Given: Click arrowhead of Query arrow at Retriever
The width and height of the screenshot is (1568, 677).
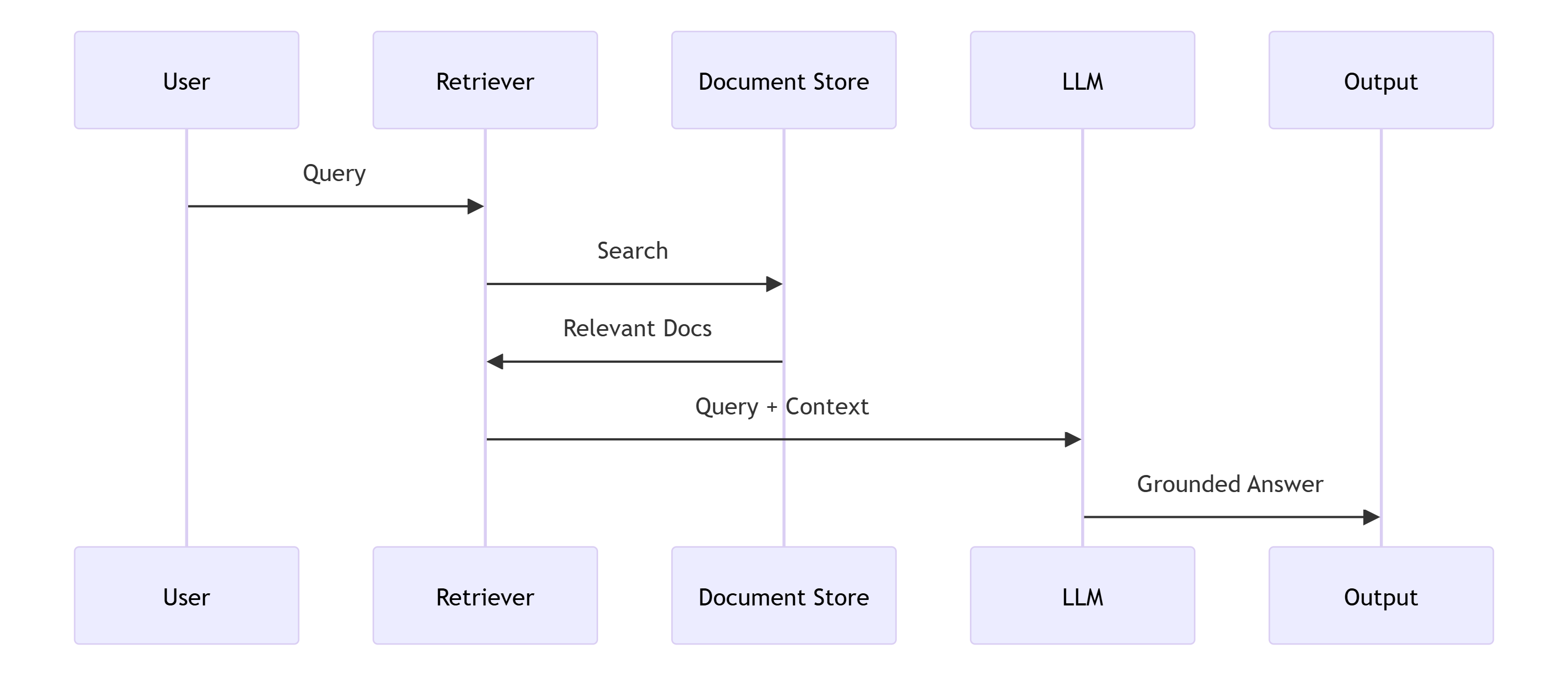Looking at the screenshot, I should click(x=475, y=206).
